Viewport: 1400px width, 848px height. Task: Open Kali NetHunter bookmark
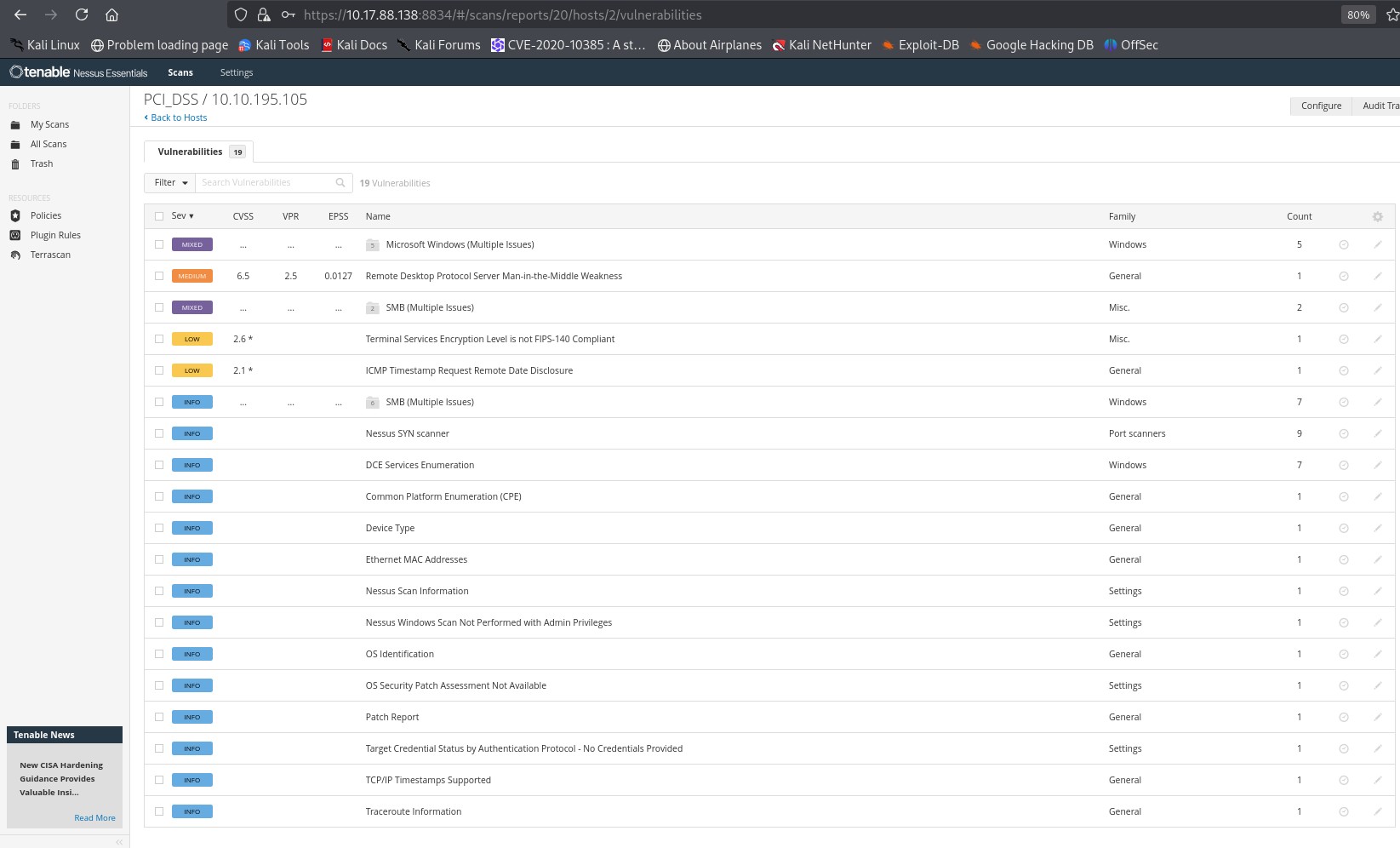coord(822,45)
